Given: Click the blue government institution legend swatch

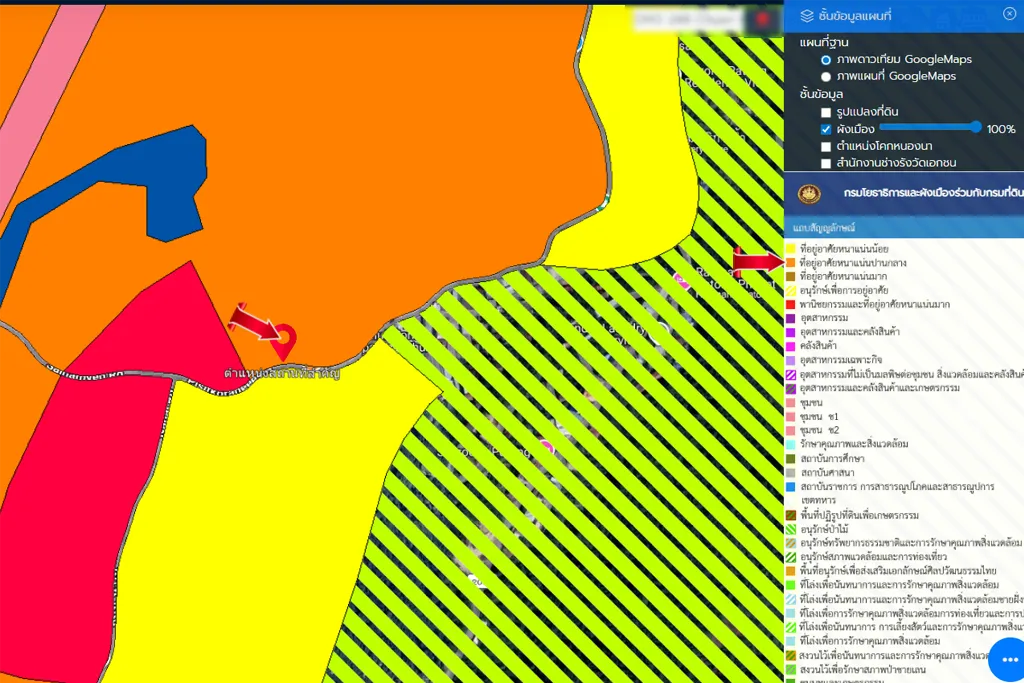Looking at the screenshot, I should [790, 486].
